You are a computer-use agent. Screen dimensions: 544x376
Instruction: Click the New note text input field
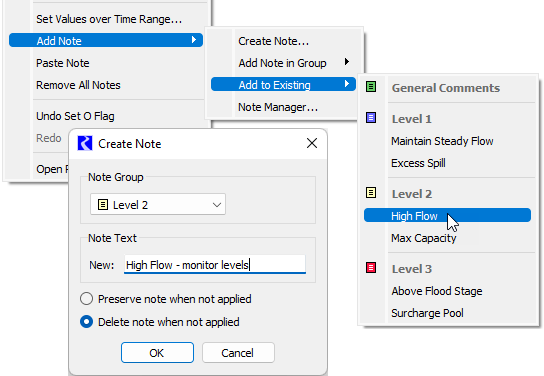[x=215, y=265]
